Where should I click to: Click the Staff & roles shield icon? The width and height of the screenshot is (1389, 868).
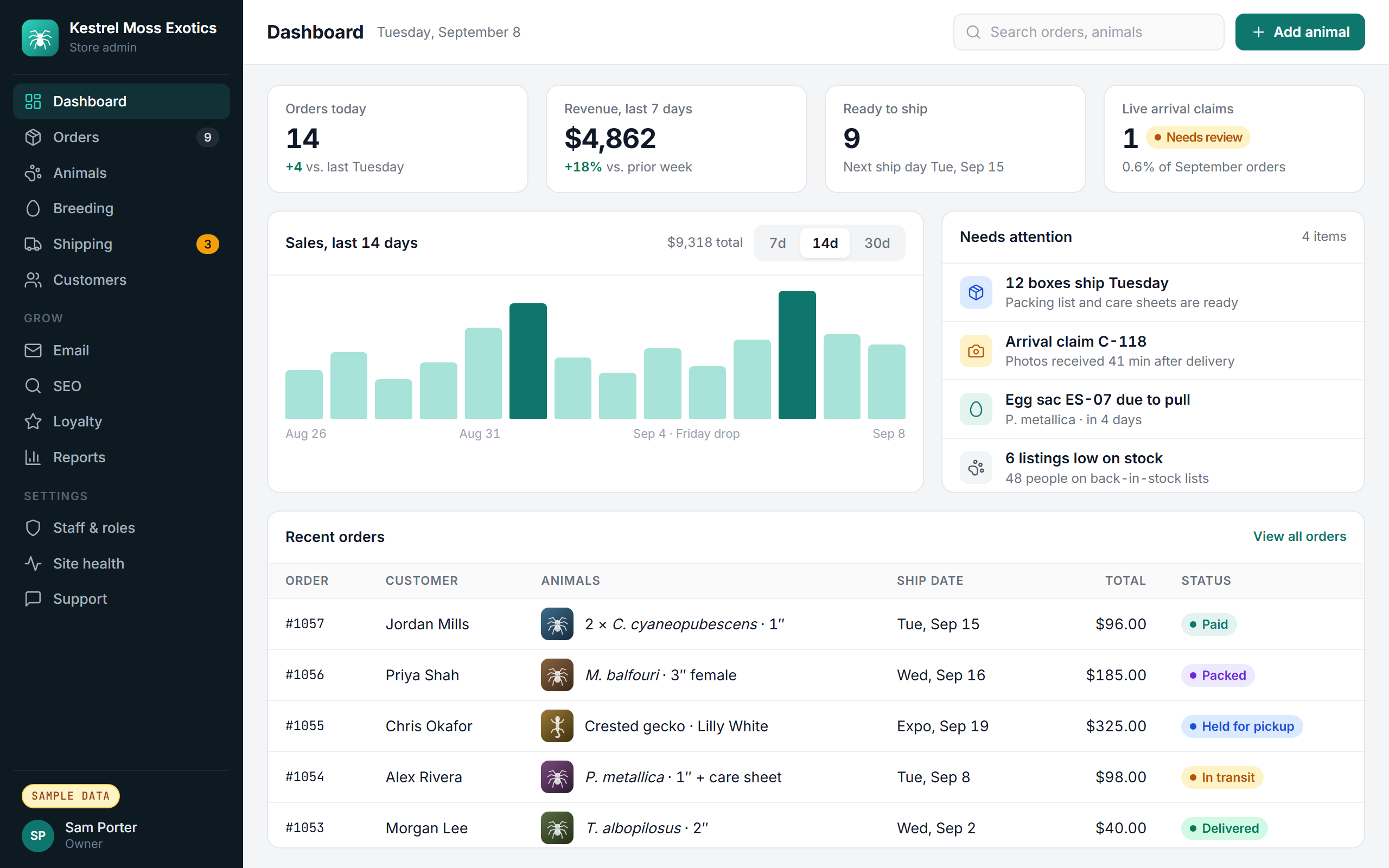point(33,527)
